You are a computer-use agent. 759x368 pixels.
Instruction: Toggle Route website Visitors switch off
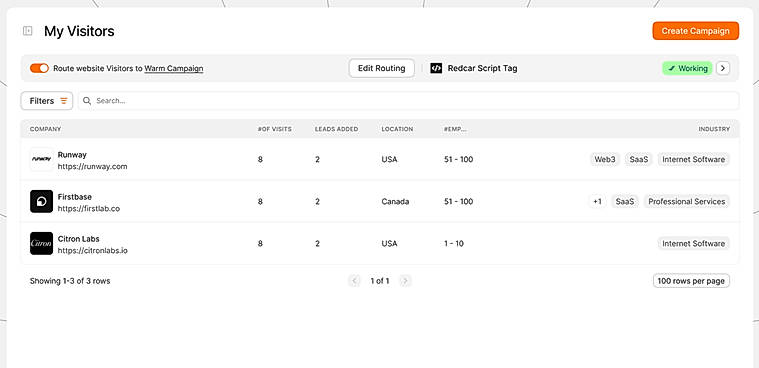coord(39,68)
